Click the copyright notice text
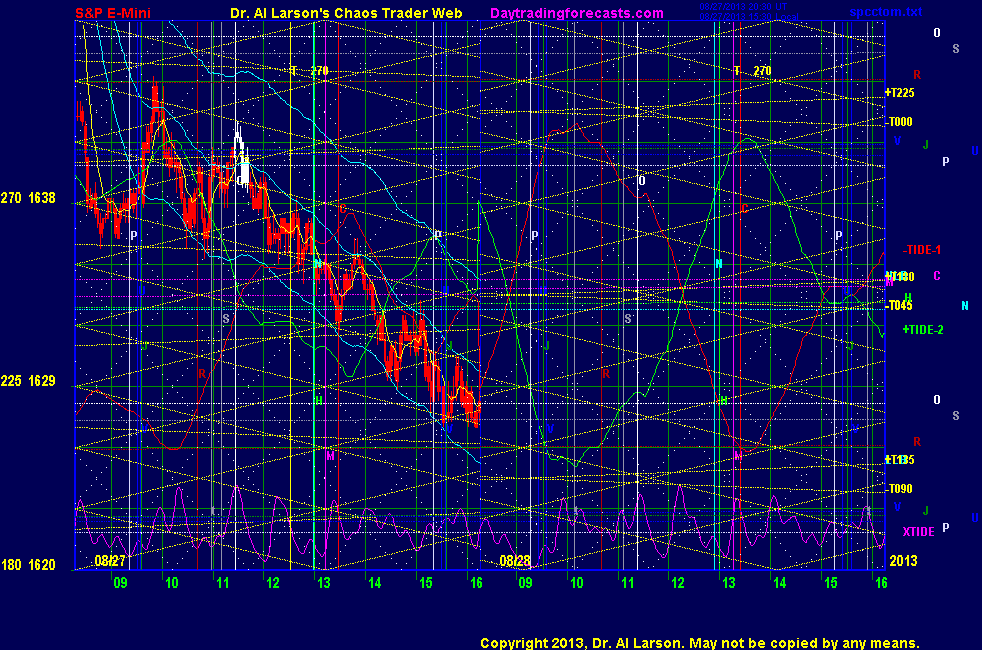 [700, 643]
